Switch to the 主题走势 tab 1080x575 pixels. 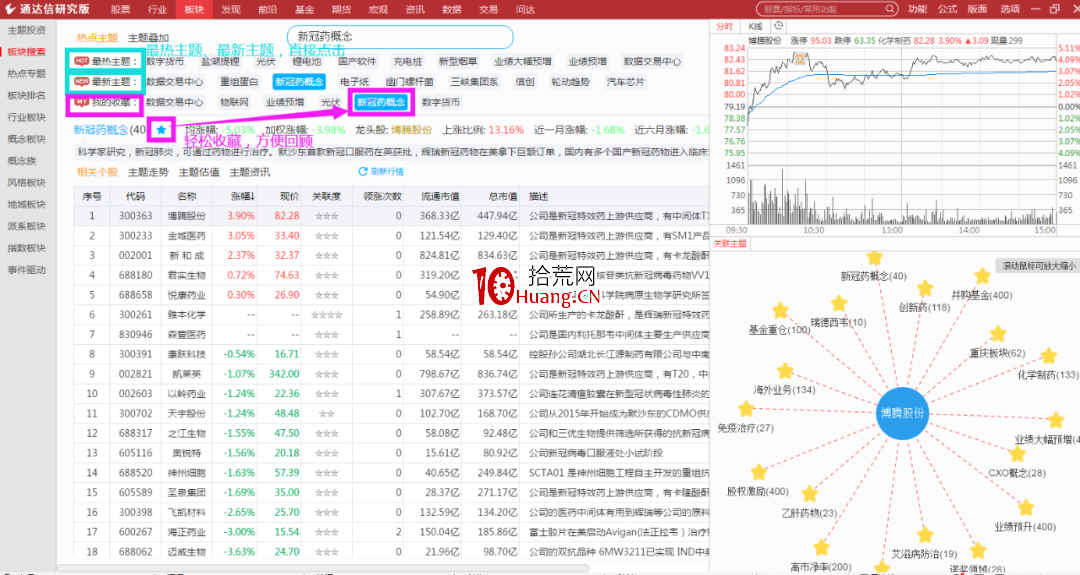[x=148, y=172]
